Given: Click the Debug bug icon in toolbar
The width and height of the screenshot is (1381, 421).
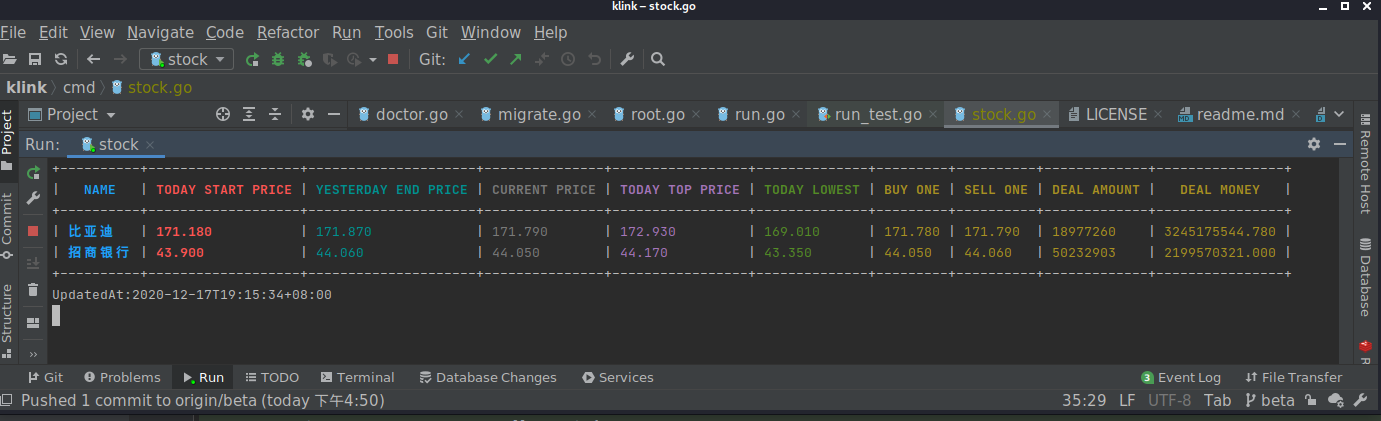Looking at the screenshot, I should point(278,59).
